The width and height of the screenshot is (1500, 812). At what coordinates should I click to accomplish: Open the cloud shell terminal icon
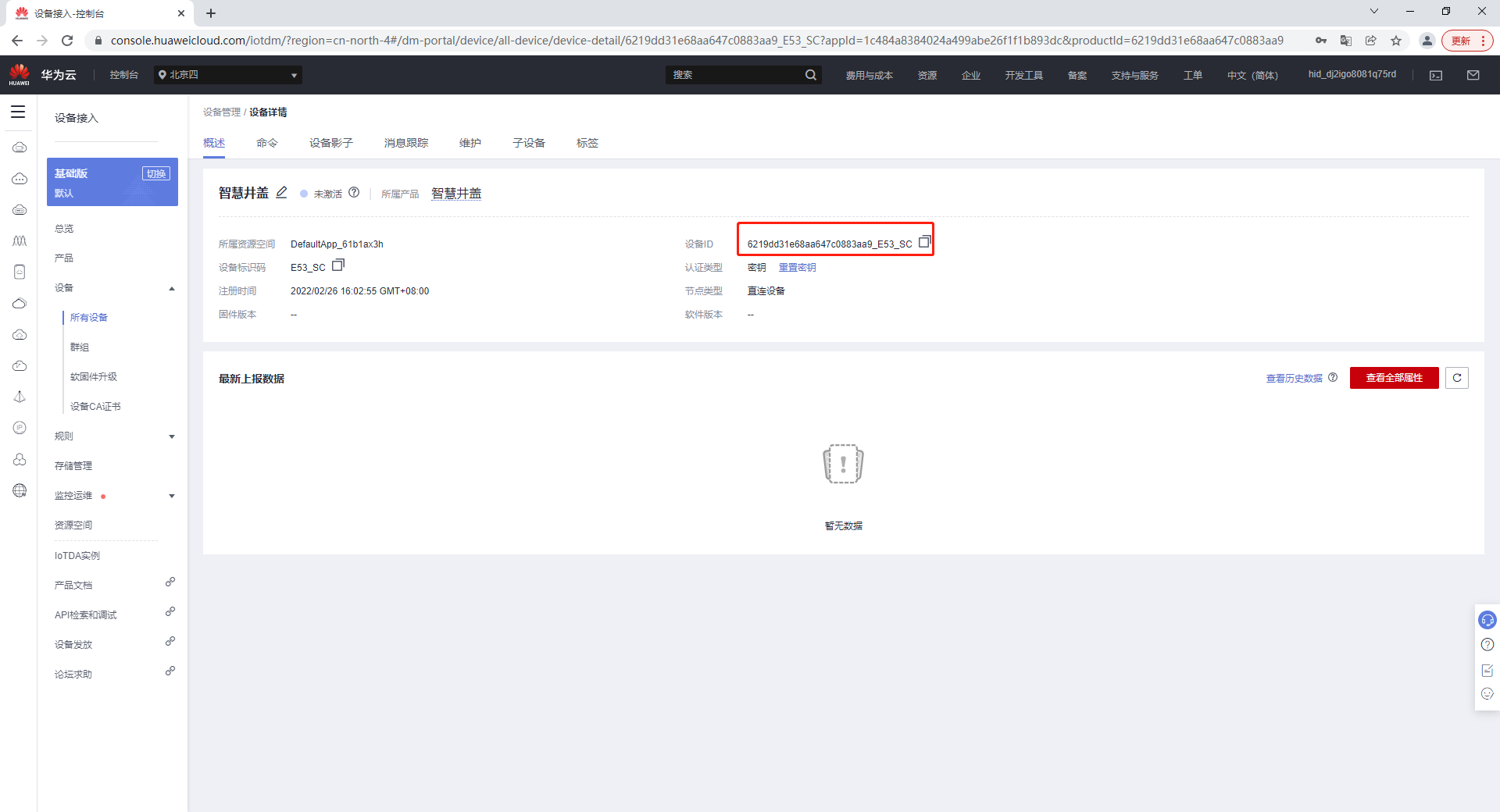(1436, 75)
